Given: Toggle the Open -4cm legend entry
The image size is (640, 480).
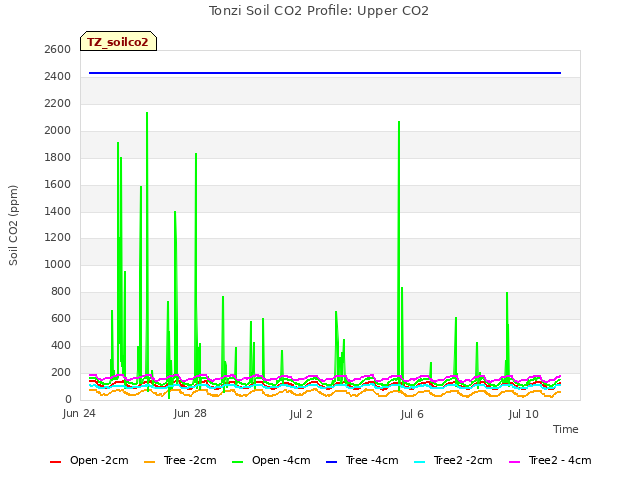Looking at the screenshot, I should pyautogui.click(x=271, y=460).
